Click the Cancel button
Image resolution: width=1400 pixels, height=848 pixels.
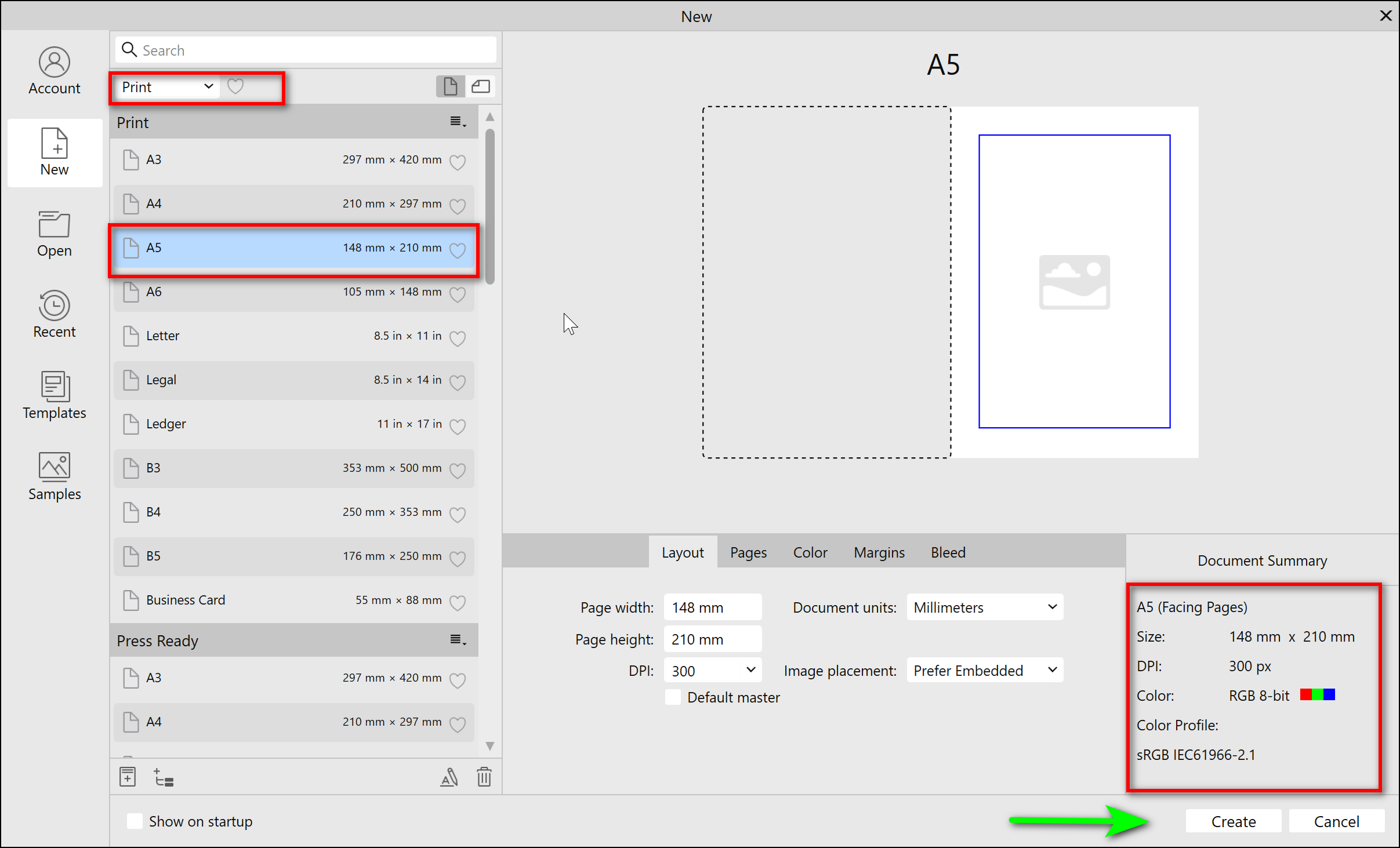[x=1336, y=821]
